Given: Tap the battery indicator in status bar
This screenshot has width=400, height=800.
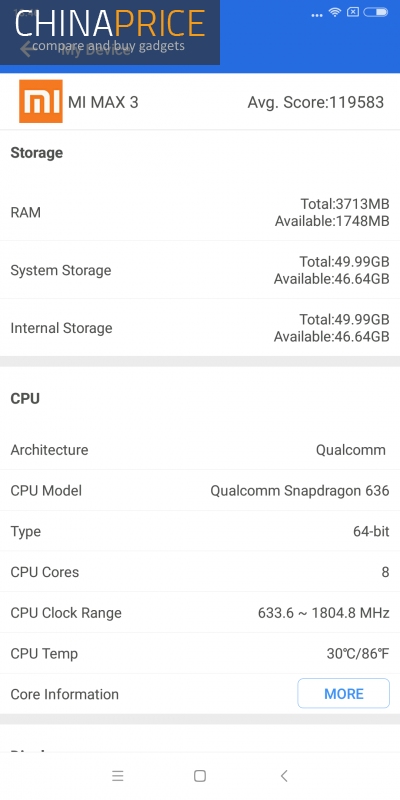Looking at the screenshot, I should (x=376, y=12).
